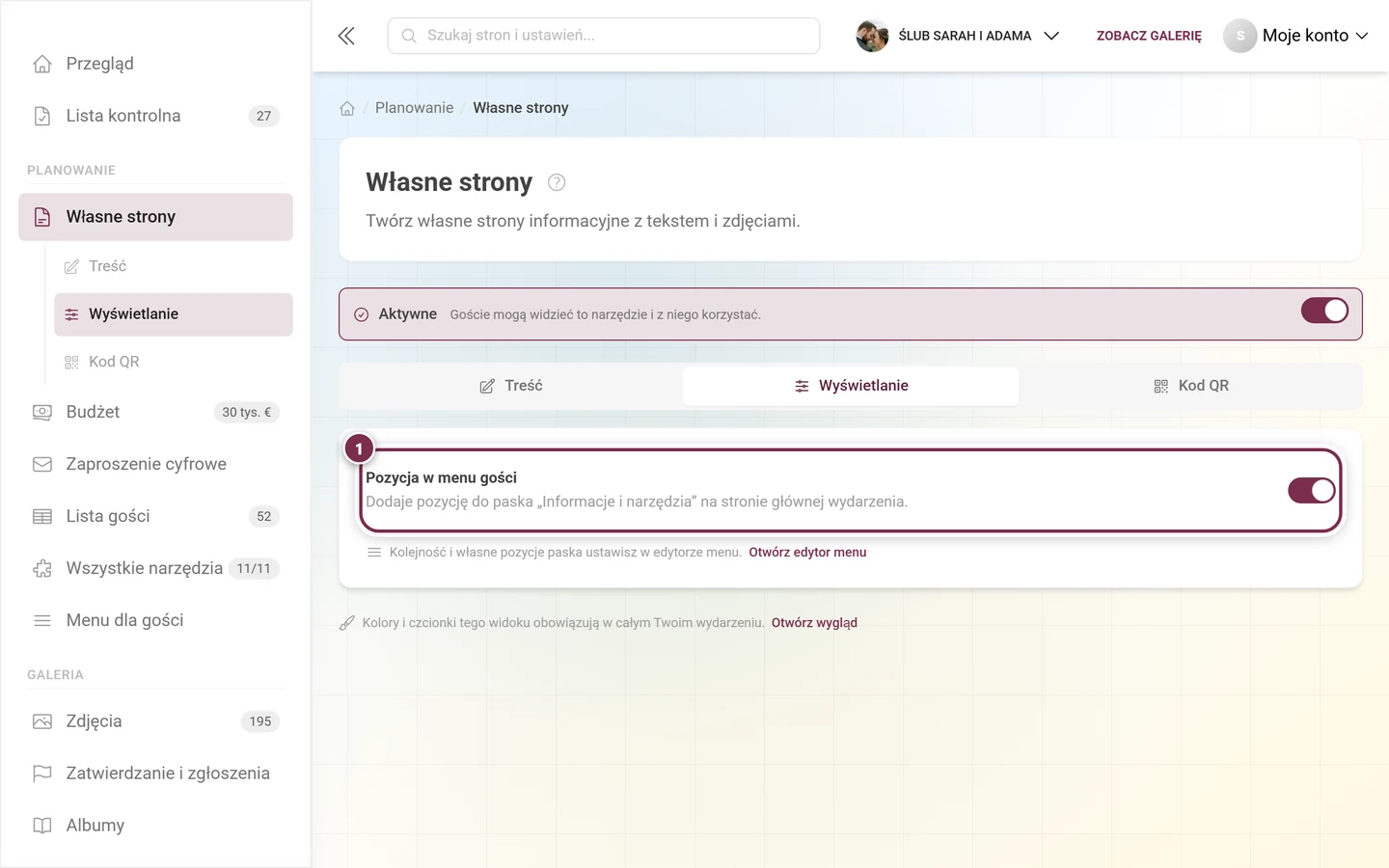Toggle the Aktywne switch off
1389x868 pixels.
coord(1324,311)
